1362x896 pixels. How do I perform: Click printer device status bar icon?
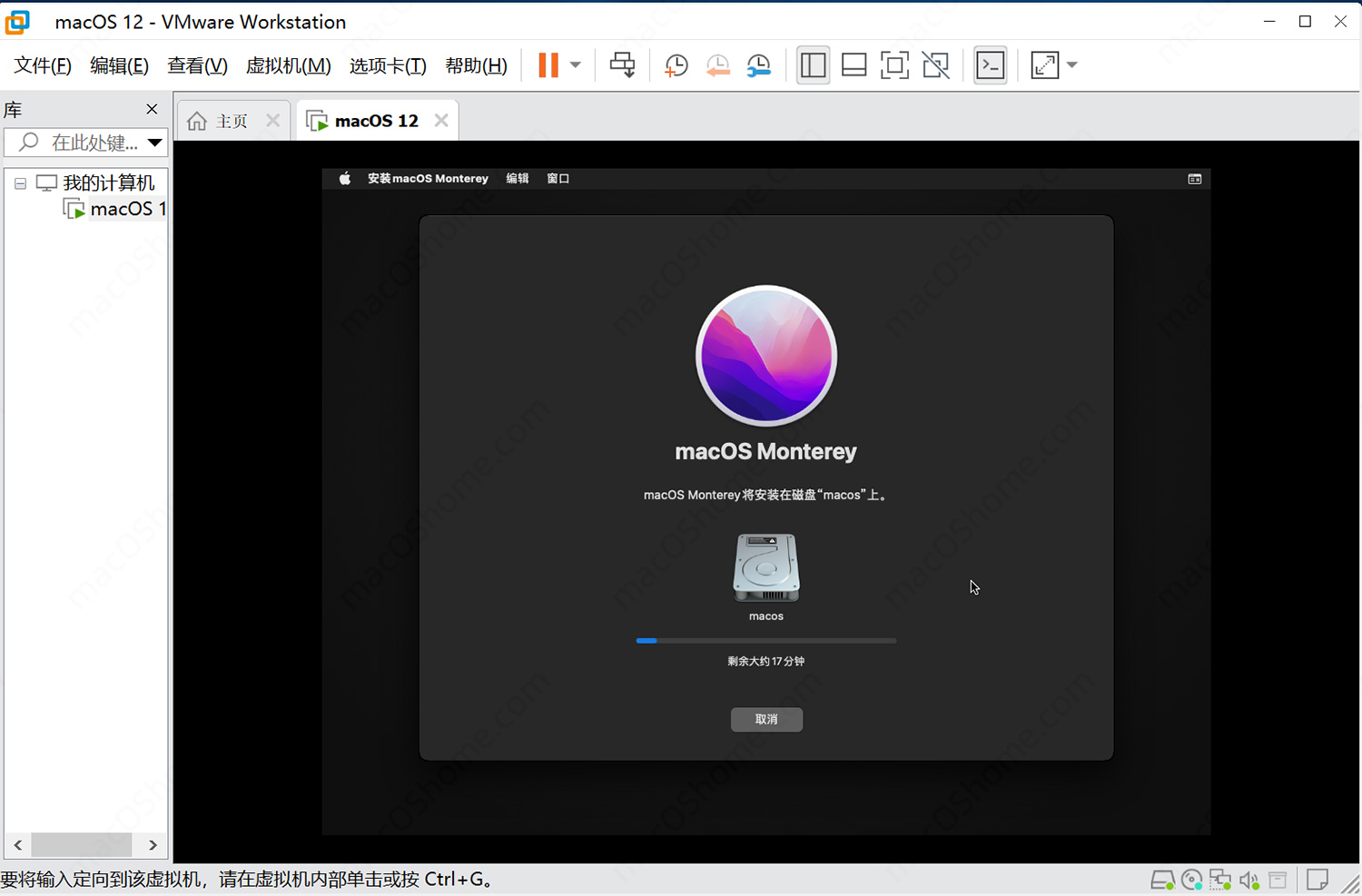point(1278,880)
